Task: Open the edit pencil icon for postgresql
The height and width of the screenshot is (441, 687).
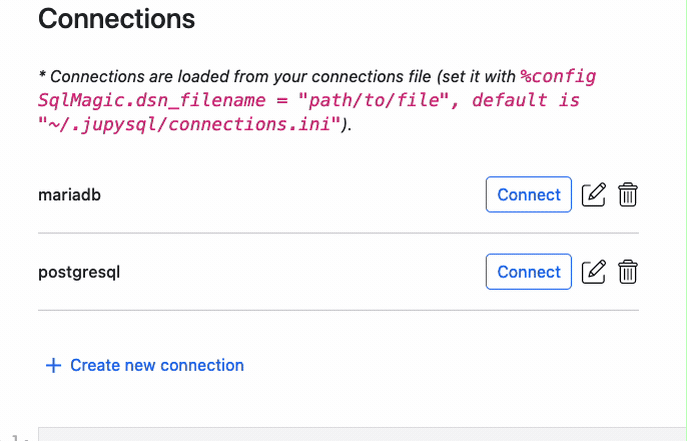Action: pyautogui.click(x=594, y=271)
